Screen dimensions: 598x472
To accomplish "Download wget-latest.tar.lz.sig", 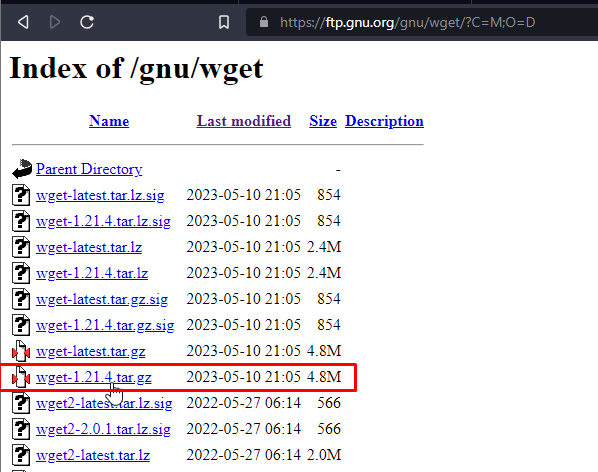I will coord(100,195).
